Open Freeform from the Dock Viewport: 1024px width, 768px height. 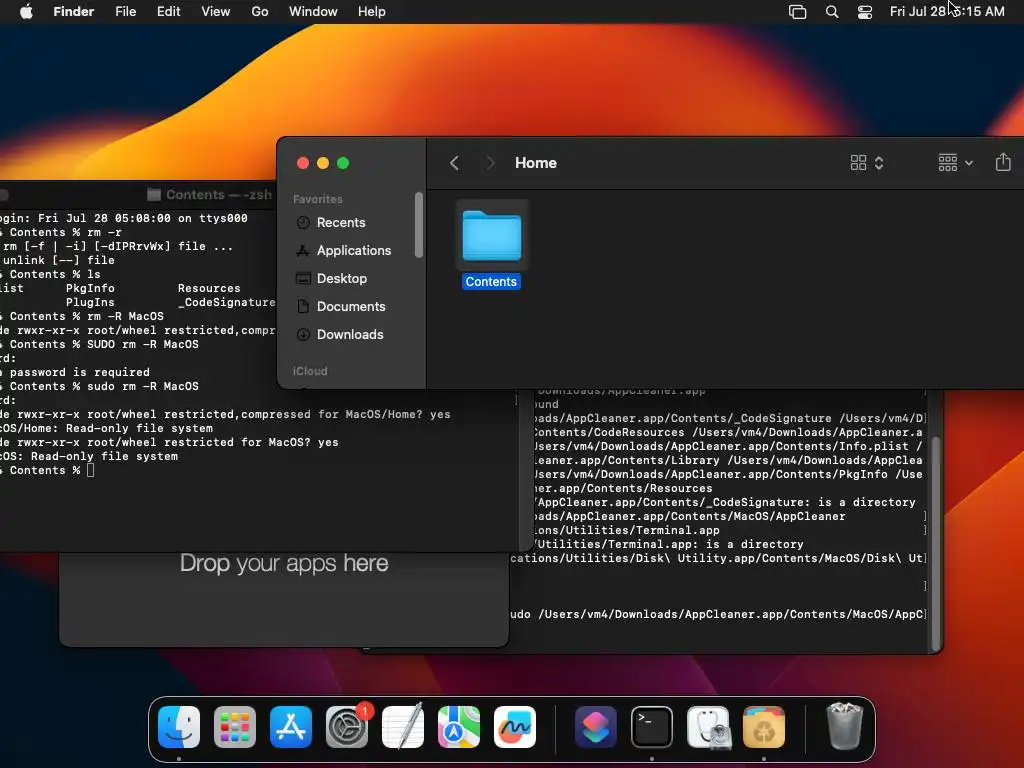click(x=515, y=727)
